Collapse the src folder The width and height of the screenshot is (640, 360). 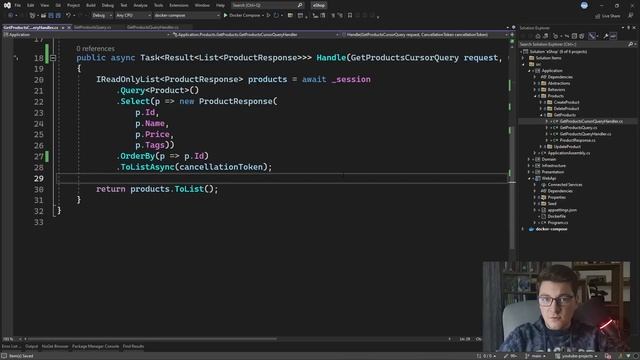(523, 64)
